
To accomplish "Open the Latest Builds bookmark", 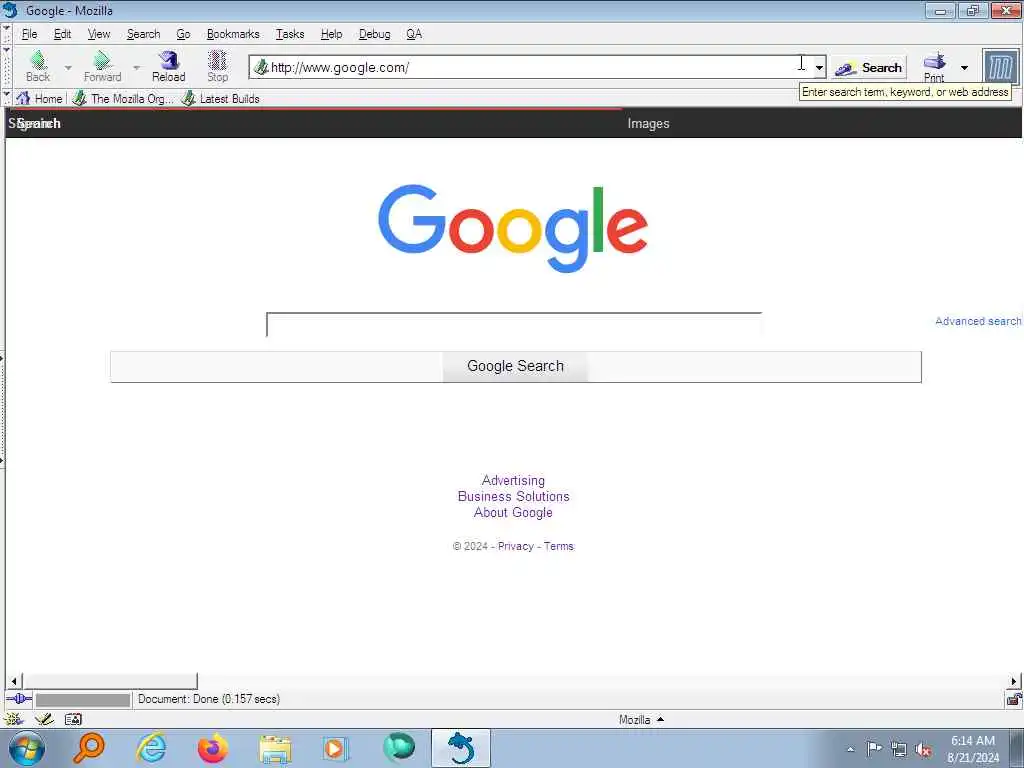I will [221, 99].
